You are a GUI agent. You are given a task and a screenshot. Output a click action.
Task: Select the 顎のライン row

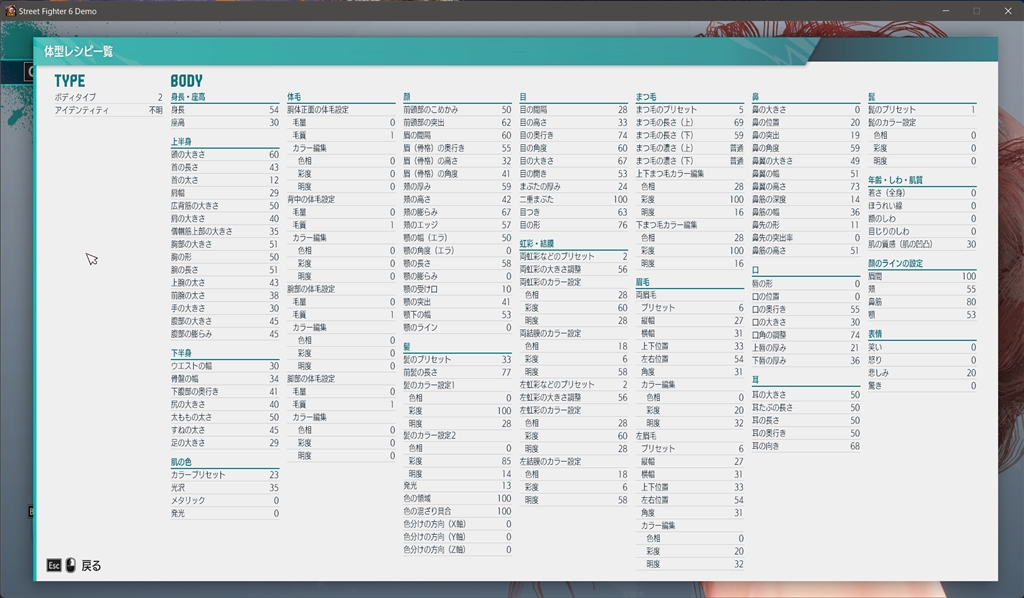(x=457, y=327)
